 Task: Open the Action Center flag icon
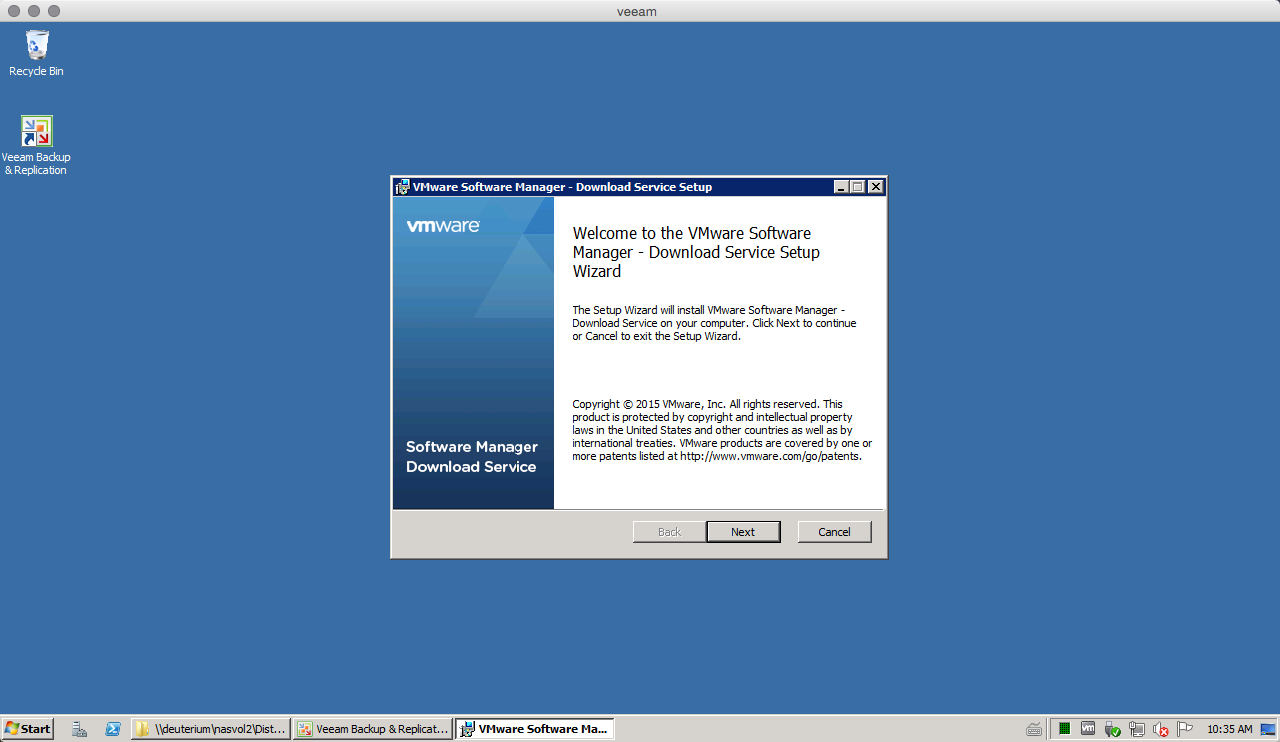[1184, 729]
